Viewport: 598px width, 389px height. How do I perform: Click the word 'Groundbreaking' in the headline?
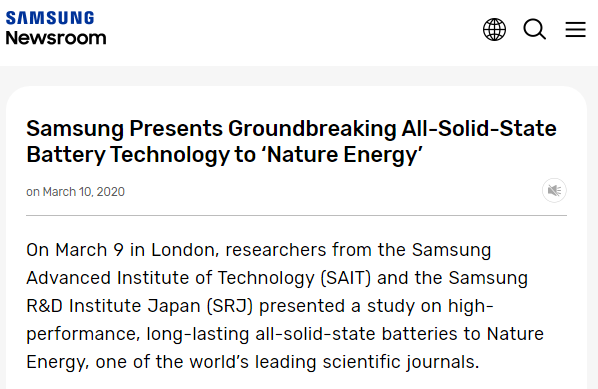pyautogui.click(x=312, y=129)
